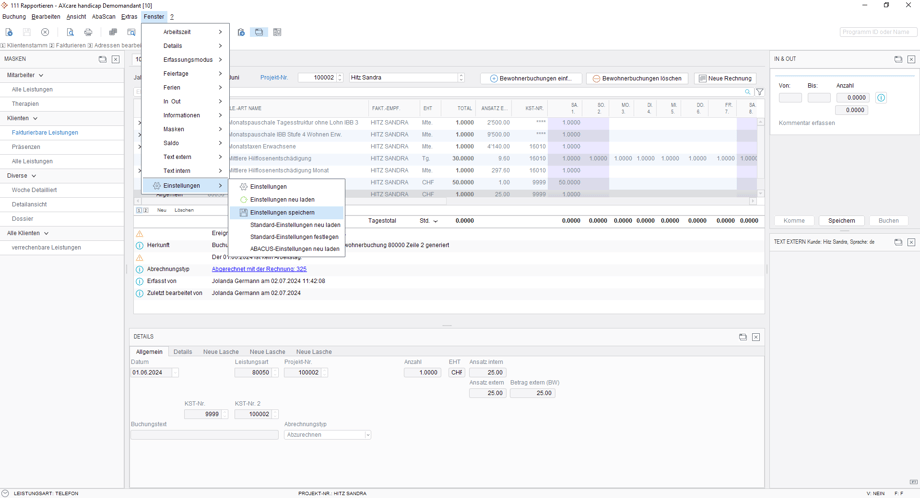
Task: Click the search magnifier above the table
Action: (748, 92)
